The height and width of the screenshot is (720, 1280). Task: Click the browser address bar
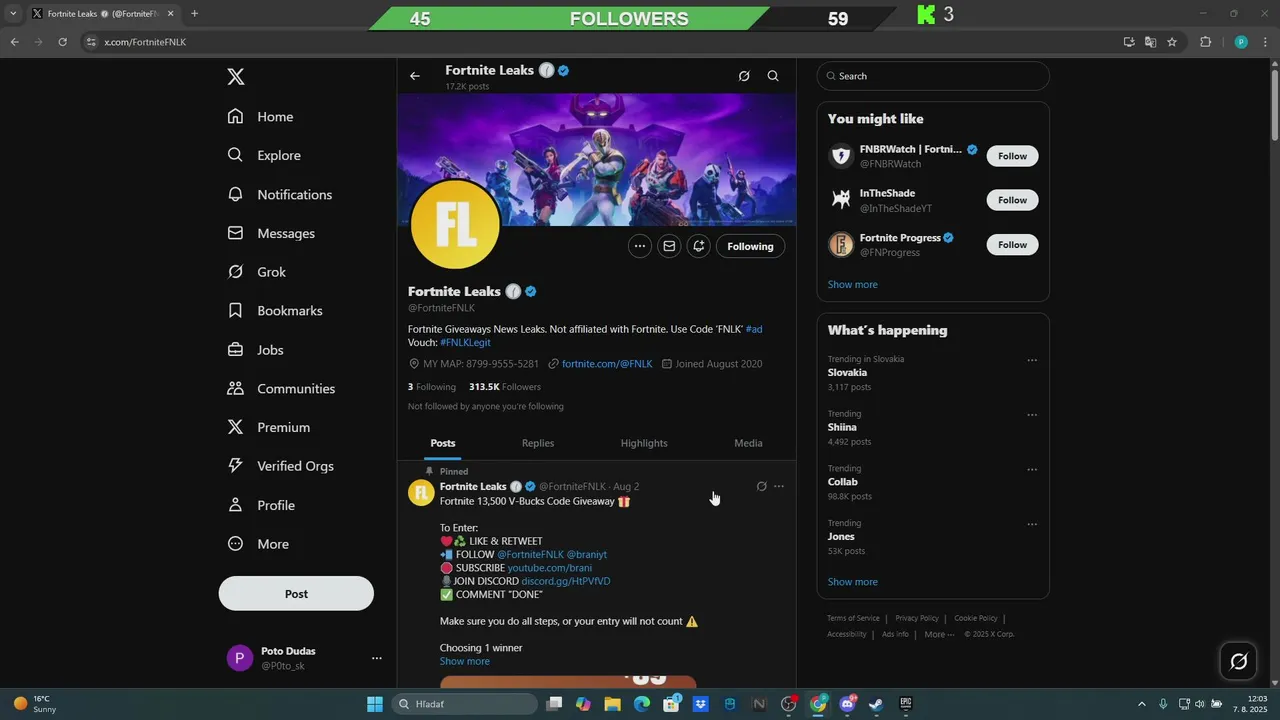[x=600, y=42]
